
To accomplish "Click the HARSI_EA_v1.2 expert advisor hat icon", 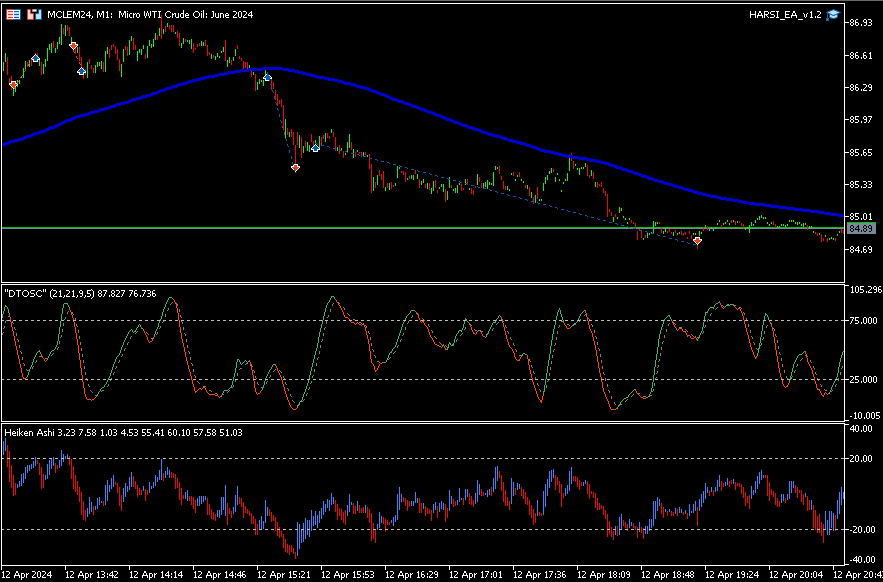I will [833, 15].
